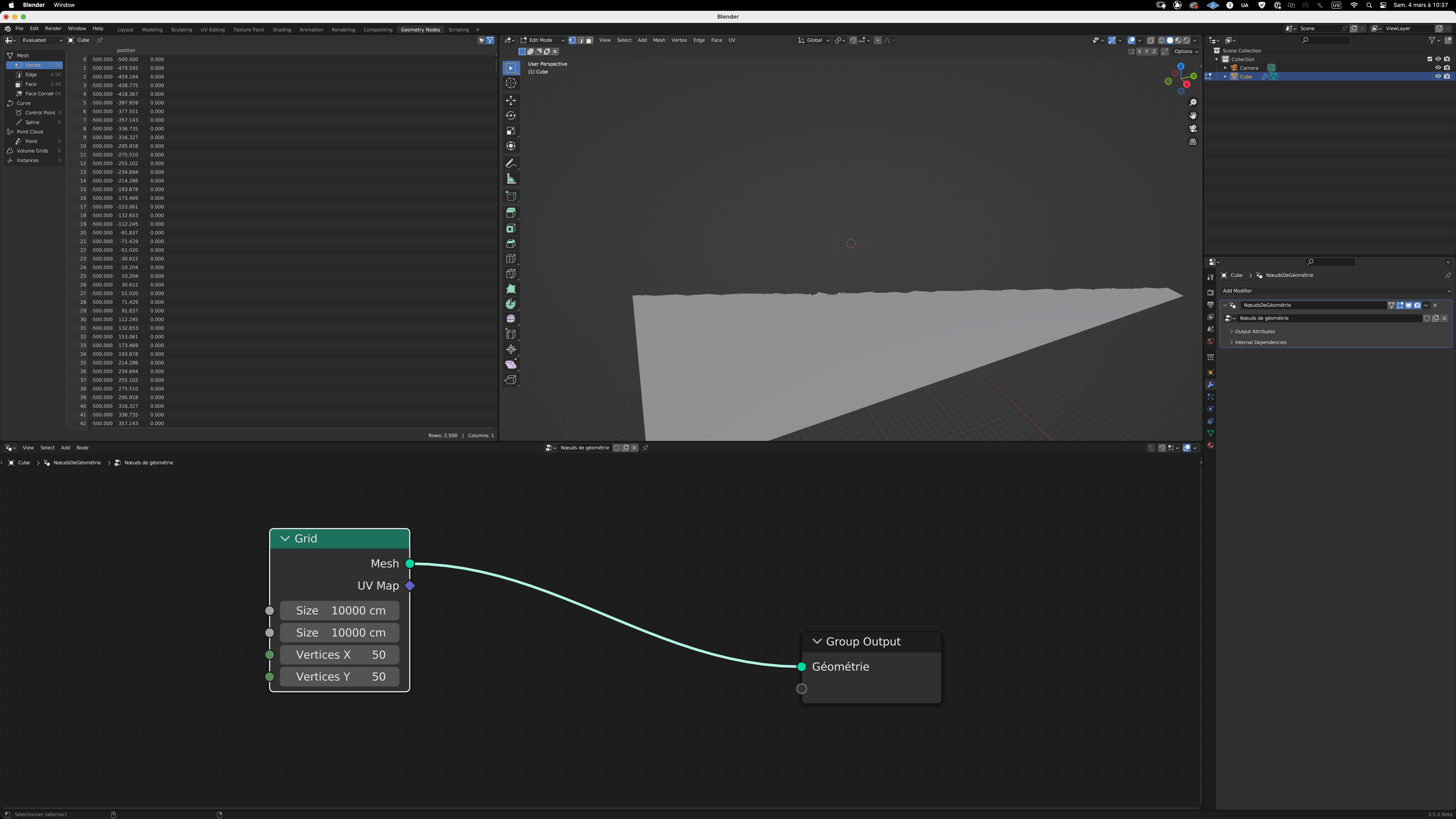This screenshot has width=1456, height=819.
Task: Open the viewport Options dropdown
Action: click(1186, 51)
